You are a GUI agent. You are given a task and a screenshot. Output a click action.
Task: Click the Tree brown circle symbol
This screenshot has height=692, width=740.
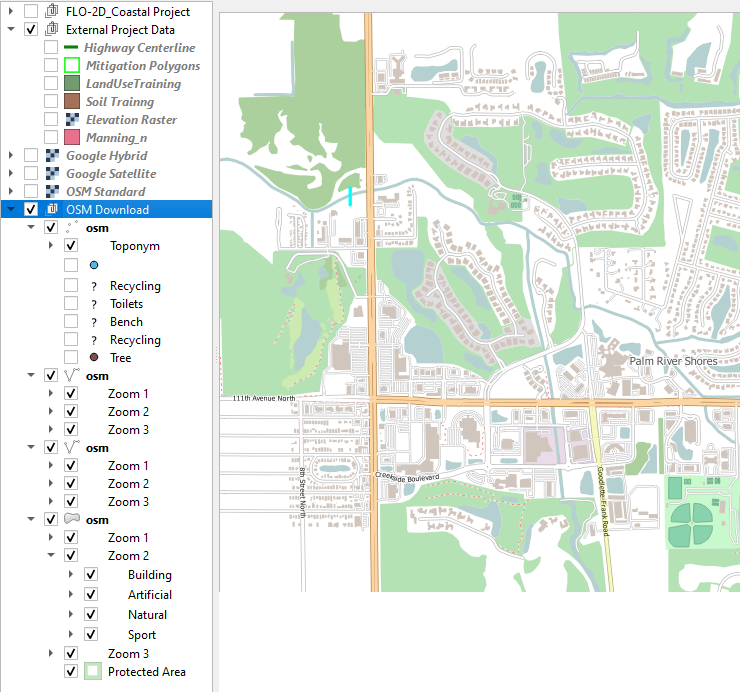(x=93, y=358)
